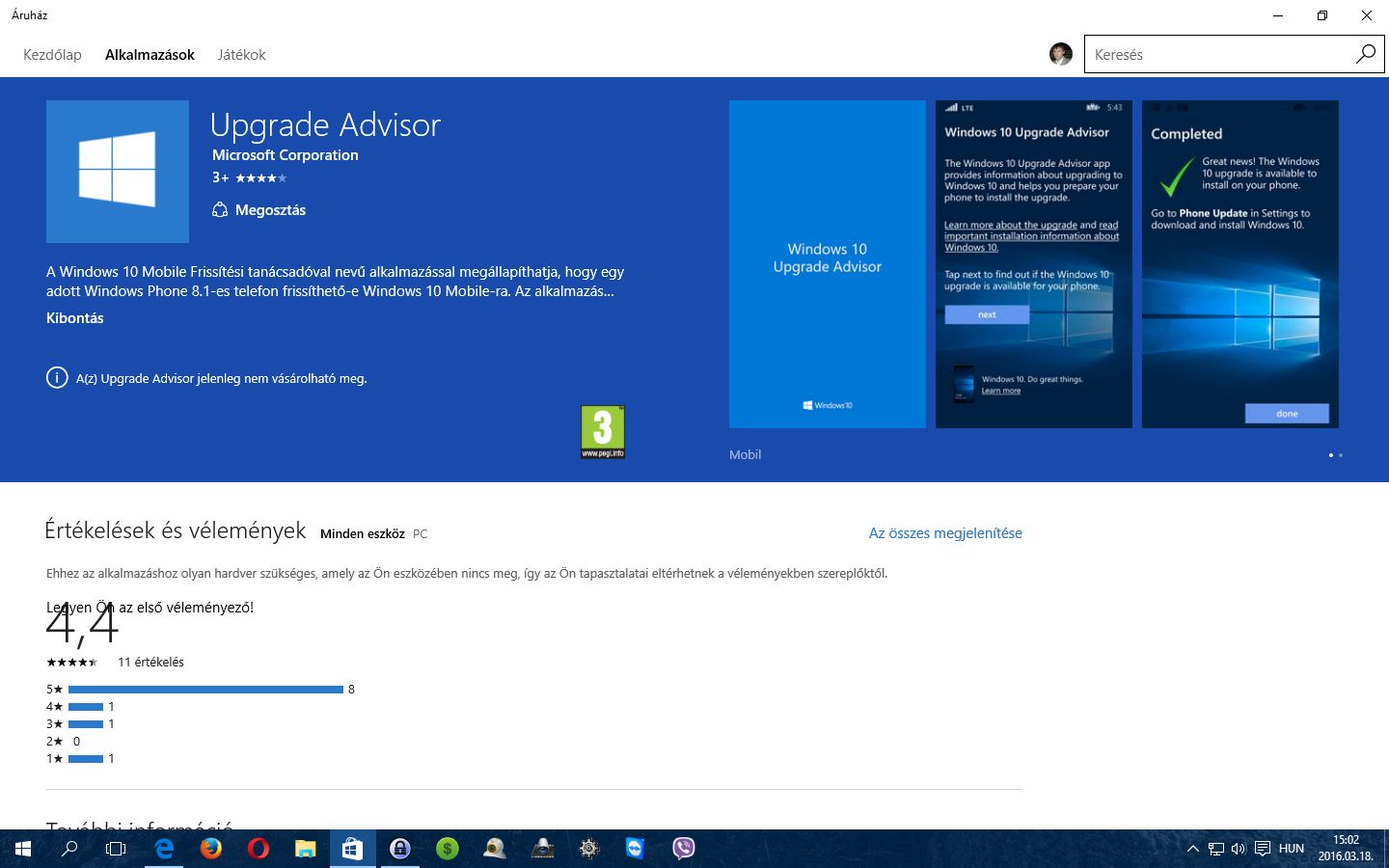Open the gear-shaped app in taskbar
This screenshot has height=868, width=1389.
click(x=588, y=849)
